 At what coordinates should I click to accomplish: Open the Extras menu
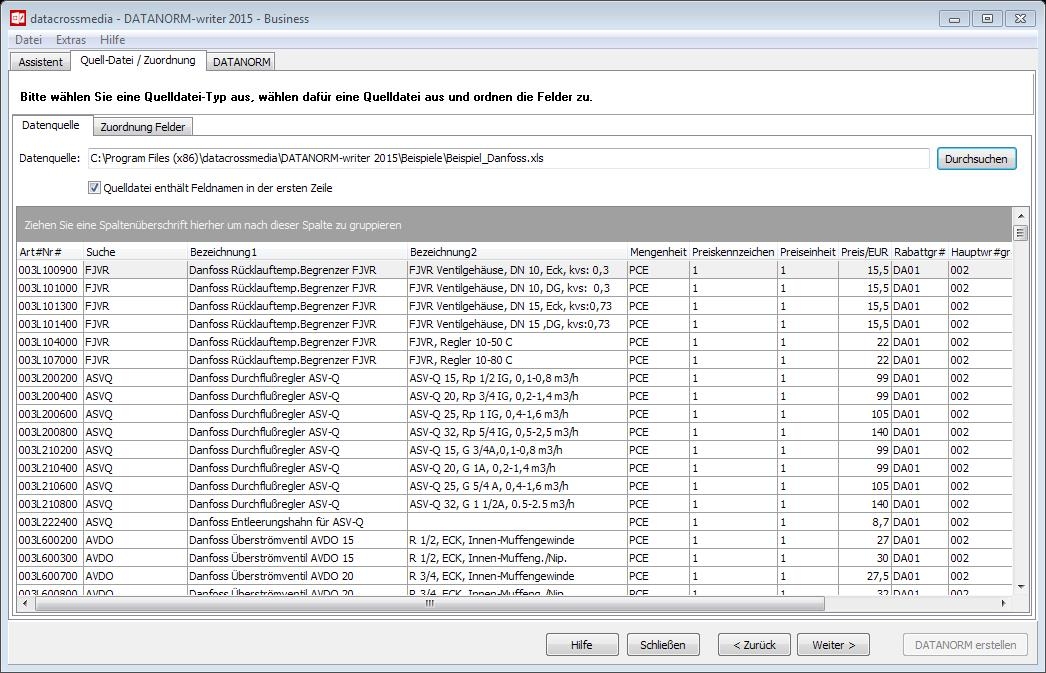click(71, 39)
